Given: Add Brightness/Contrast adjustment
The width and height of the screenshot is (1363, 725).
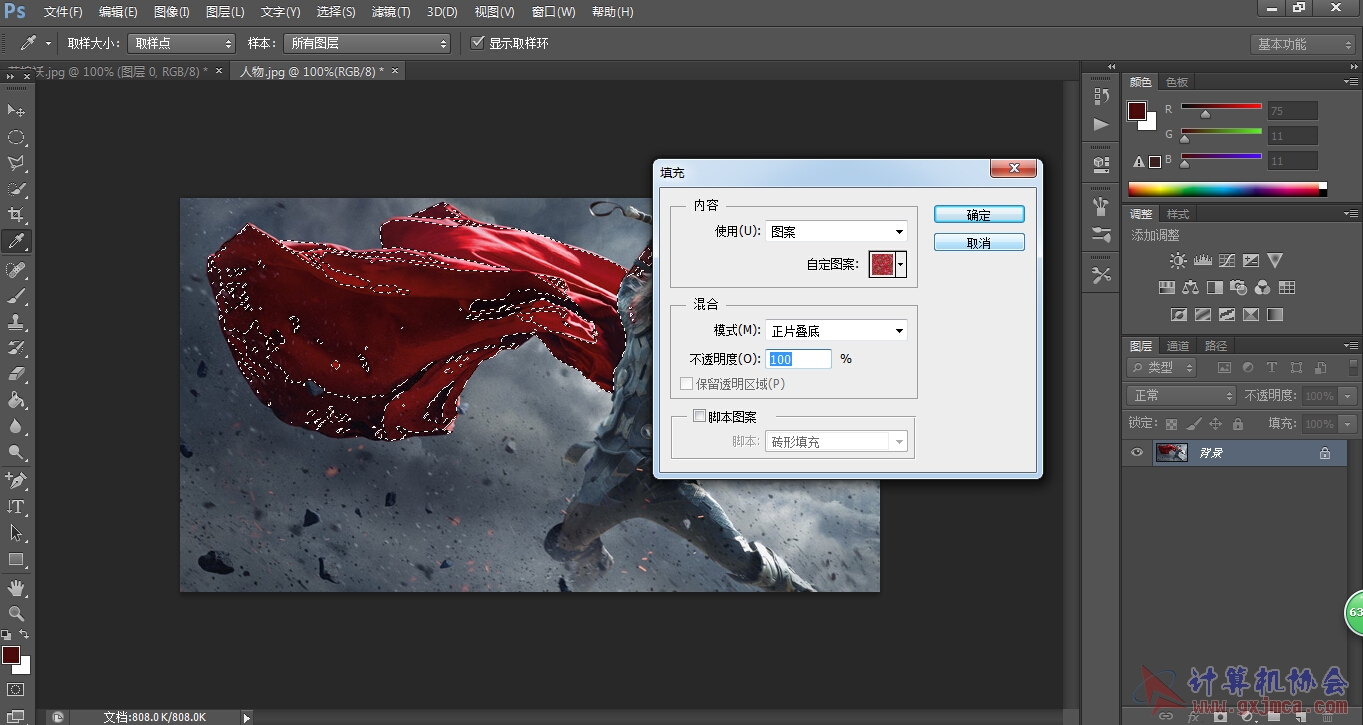Looking at the screenshot, I should pyautogui.click(x=1178, y=261).
